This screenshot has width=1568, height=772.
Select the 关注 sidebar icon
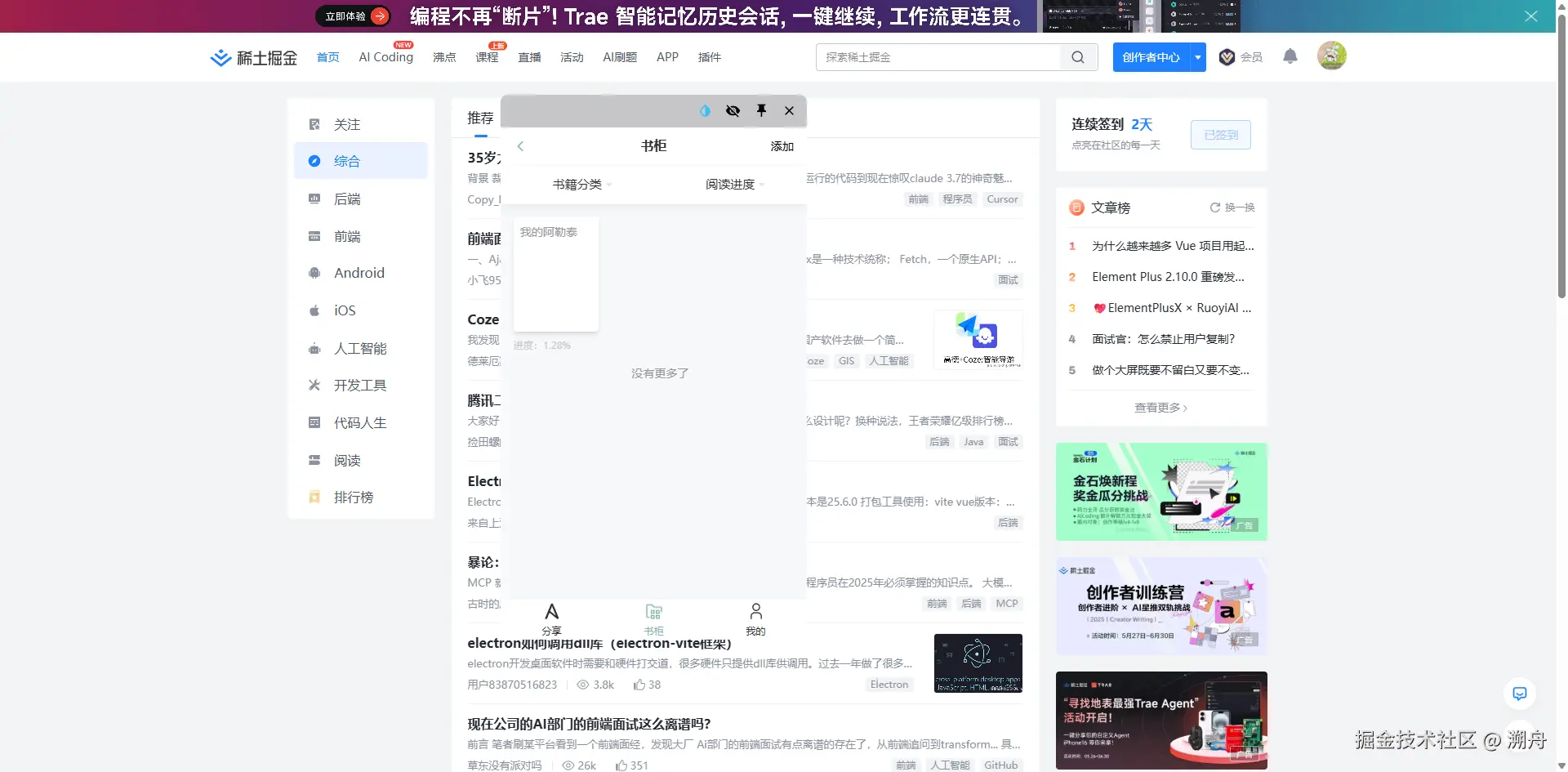[314, 124]
